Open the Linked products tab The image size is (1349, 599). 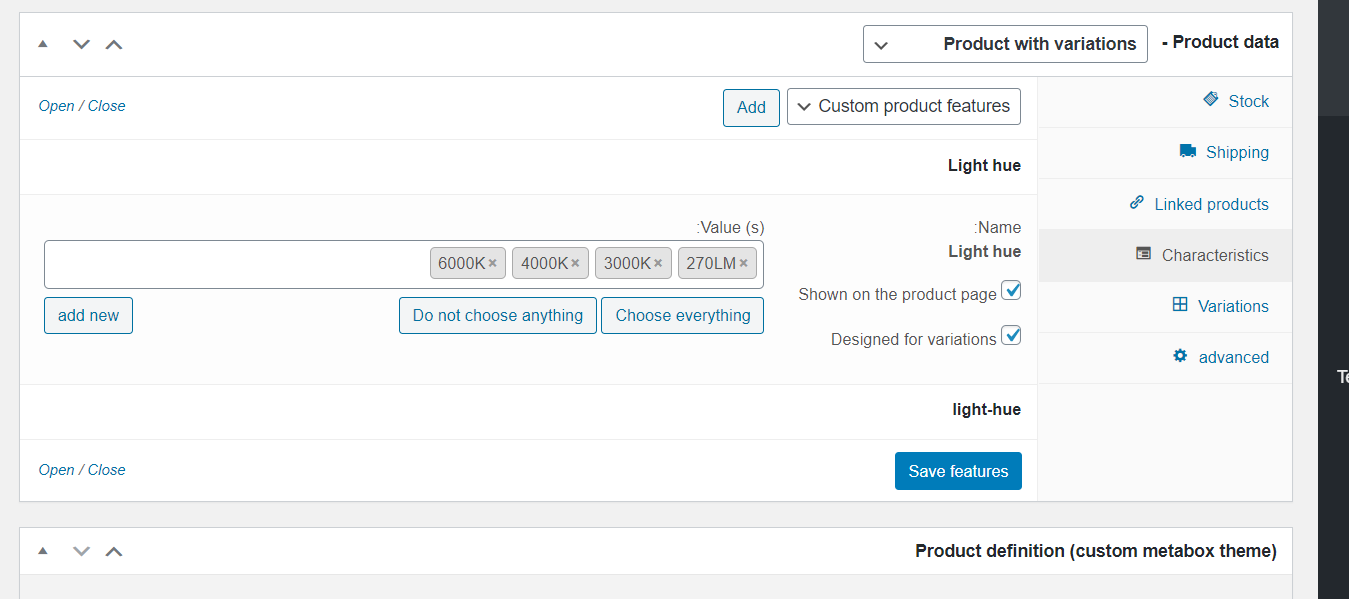1210,204
